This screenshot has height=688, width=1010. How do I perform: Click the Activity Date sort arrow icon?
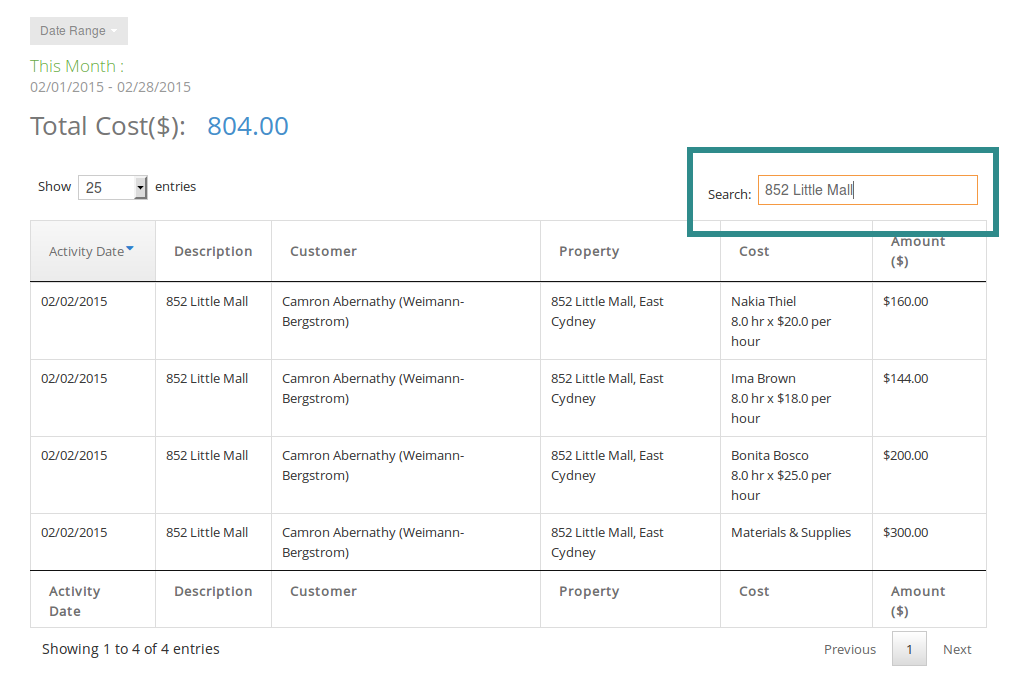[x=130, y=248]
